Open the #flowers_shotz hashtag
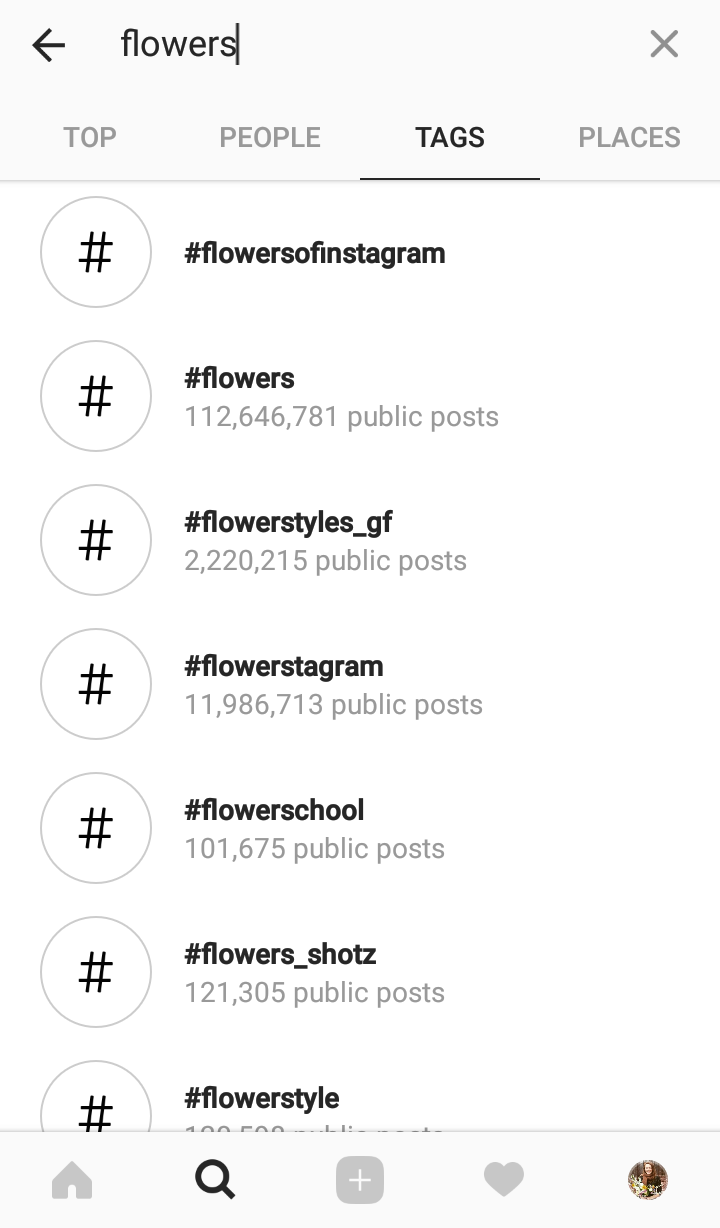This screenshot has width=720, height=1228. click(314, 973)
